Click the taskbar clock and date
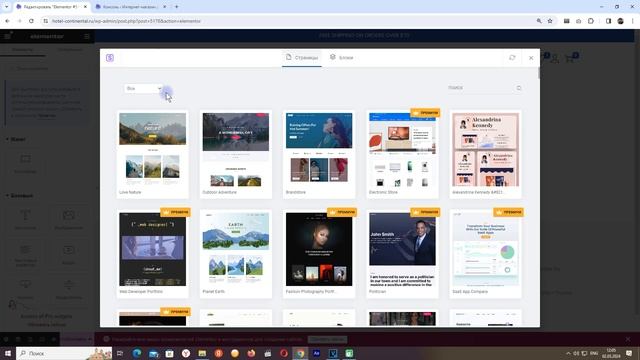The height and width of the screenshot is (360, 640). point(611,353)
